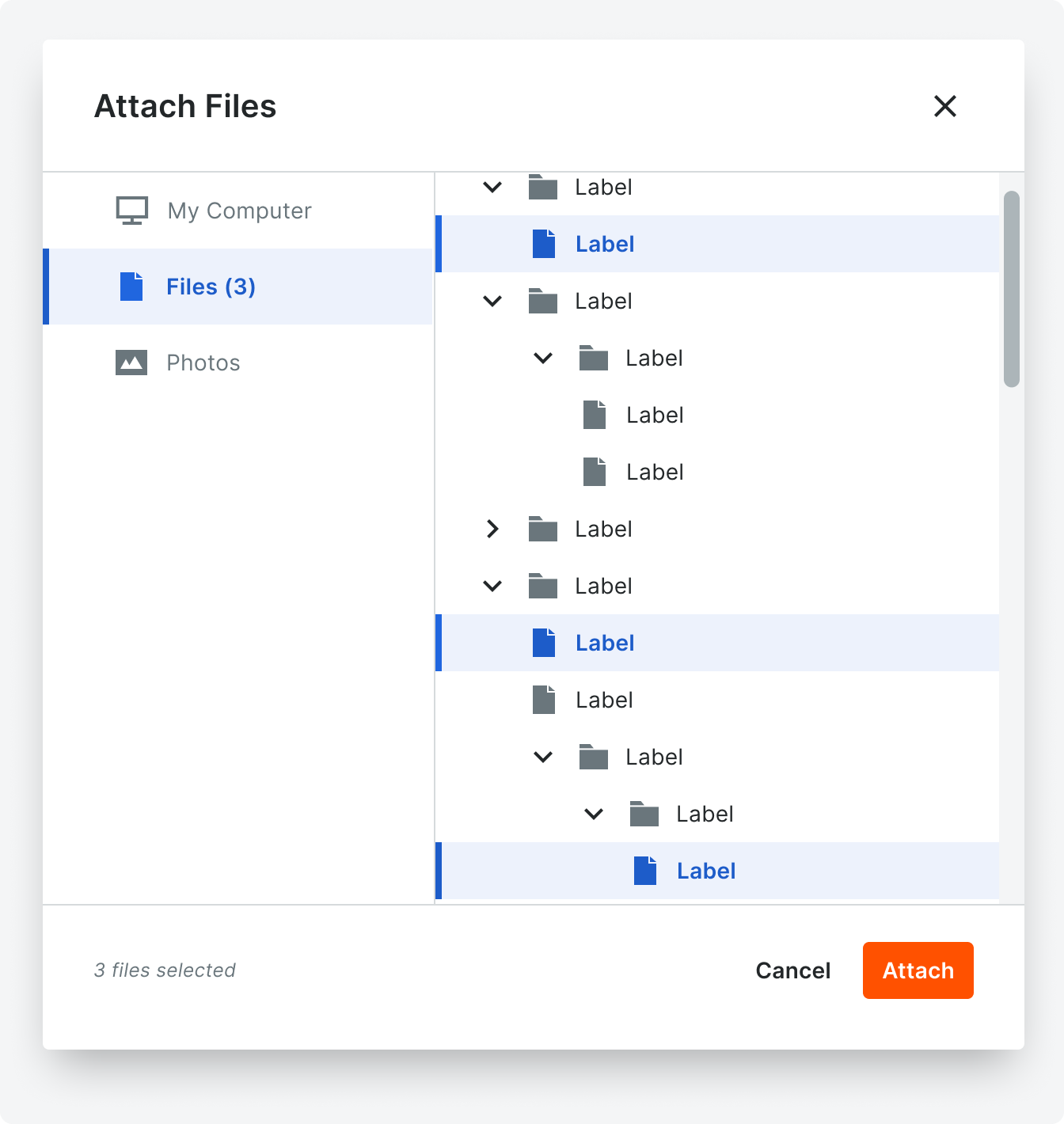
Task: Select the second gray file inside the nested folder
Action: [x=655, y=472]
